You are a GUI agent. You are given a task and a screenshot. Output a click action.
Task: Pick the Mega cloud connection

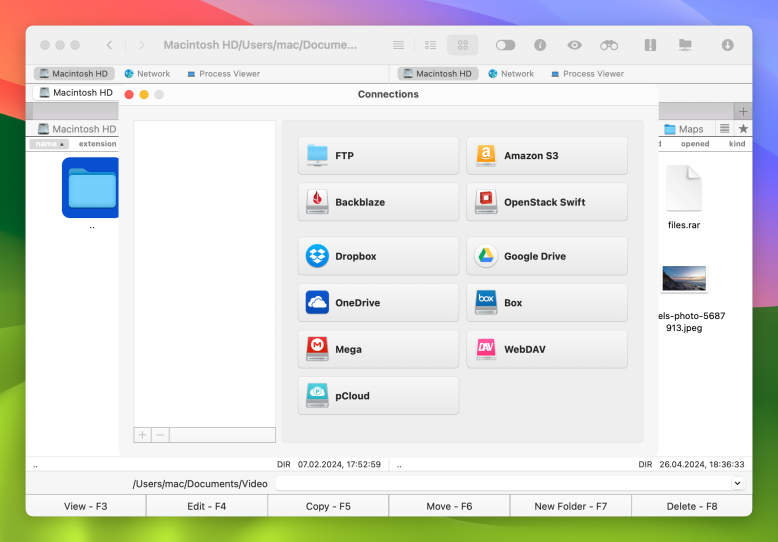click(x=378, y=349)
